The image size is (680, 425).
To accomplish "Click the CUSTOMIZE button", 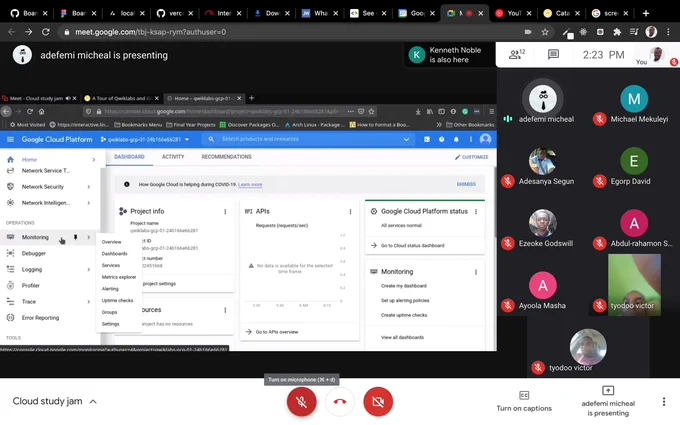I will point(471,157).
